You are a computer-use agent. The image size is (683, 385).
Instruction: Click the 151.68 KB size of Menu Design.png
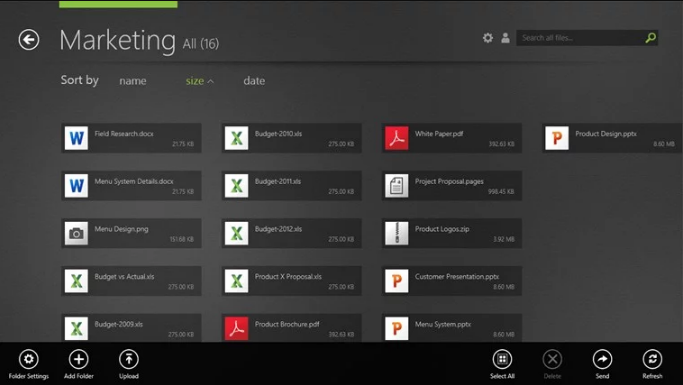(x=182, y=239)
